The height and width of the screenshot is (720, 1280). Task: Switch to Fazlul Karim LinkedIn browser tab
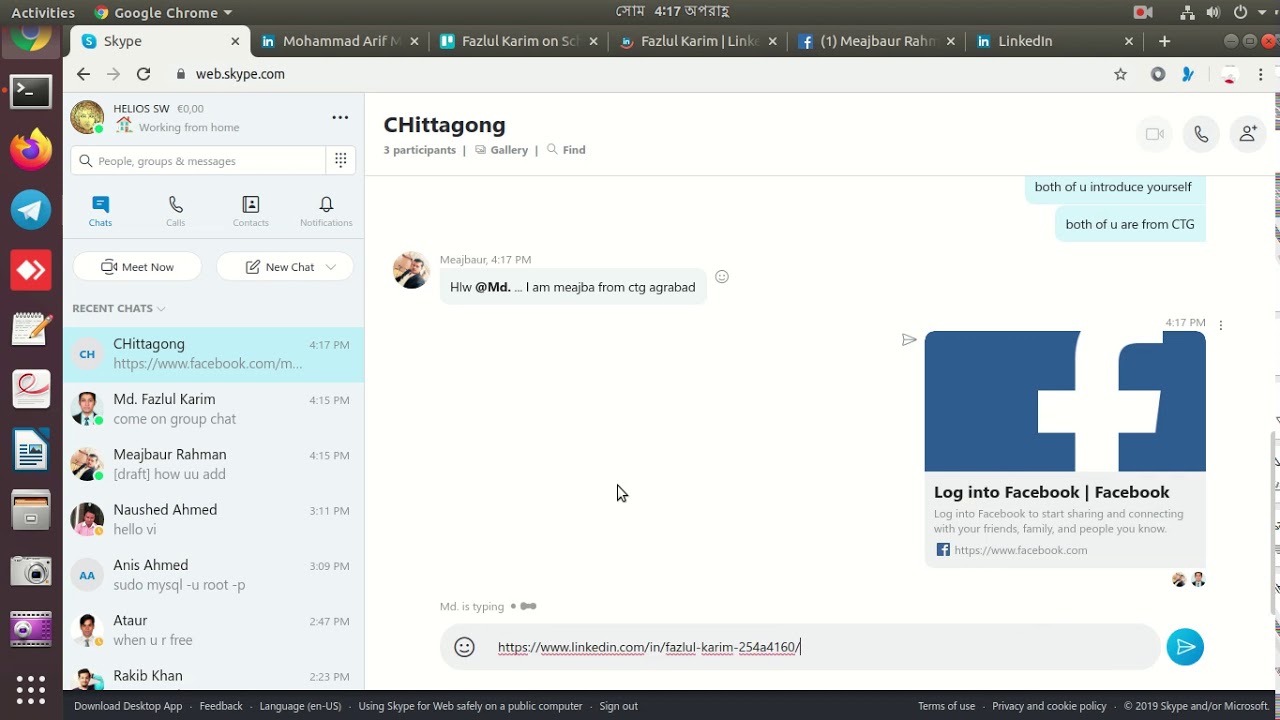coord(697,41)
